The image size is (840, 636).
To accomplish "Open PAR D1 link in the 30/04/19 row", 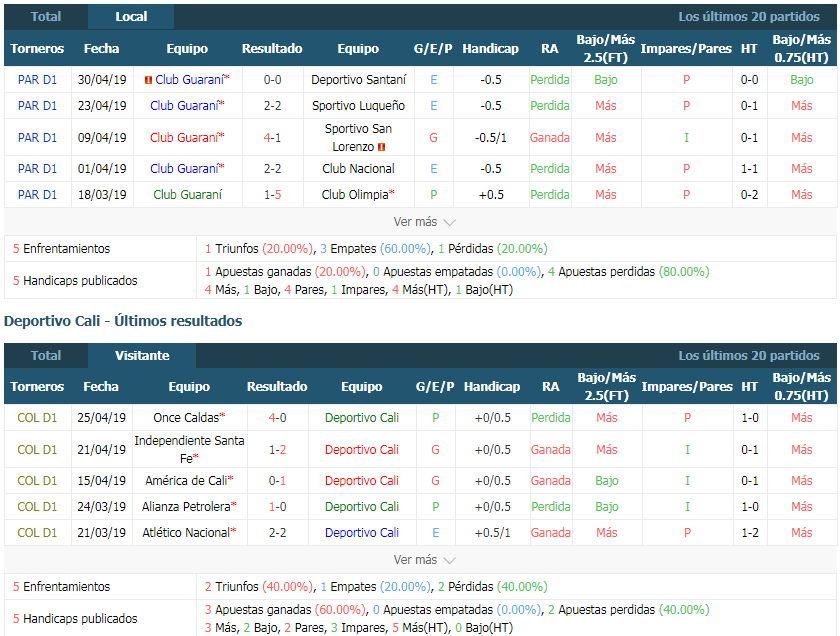I will click(37, 80).
